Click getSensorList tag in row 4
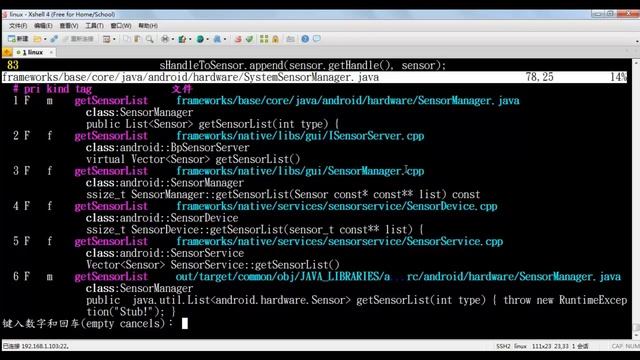Image resolution: width=640 pixels, height=360 pixels. [x=111, y=206]
